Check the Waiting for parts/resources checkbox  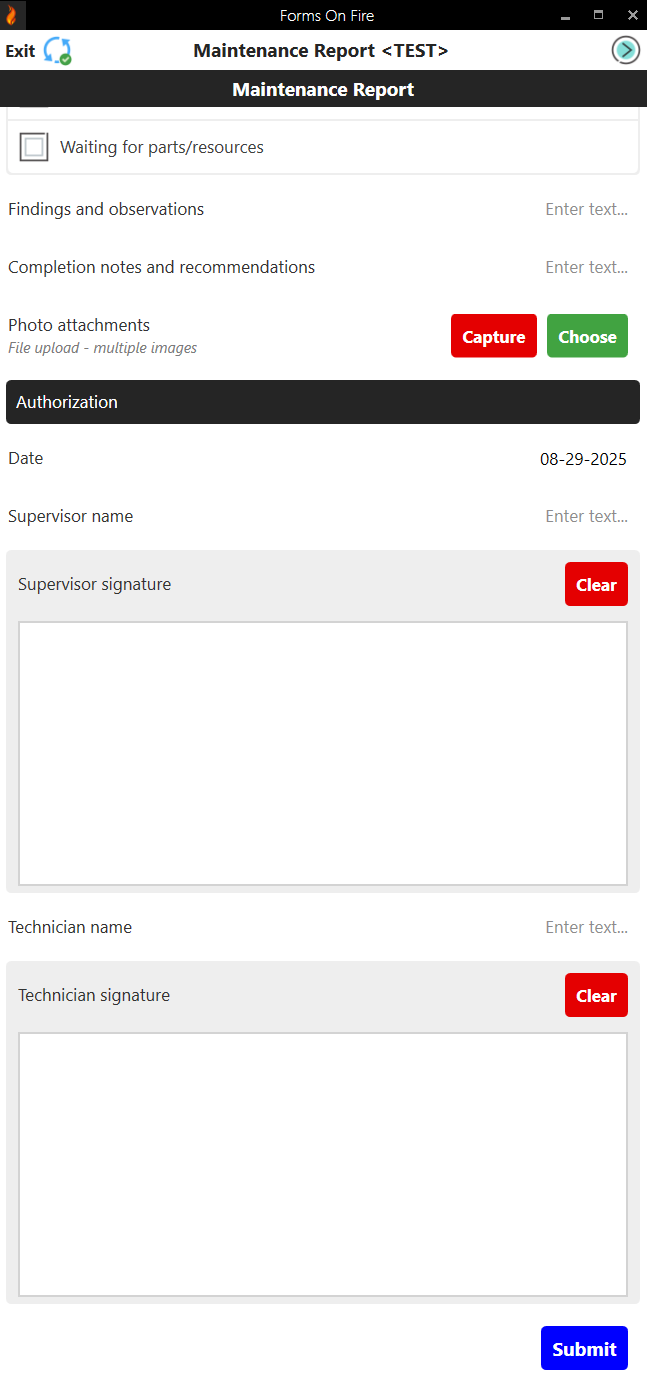(x=33, y=146)
